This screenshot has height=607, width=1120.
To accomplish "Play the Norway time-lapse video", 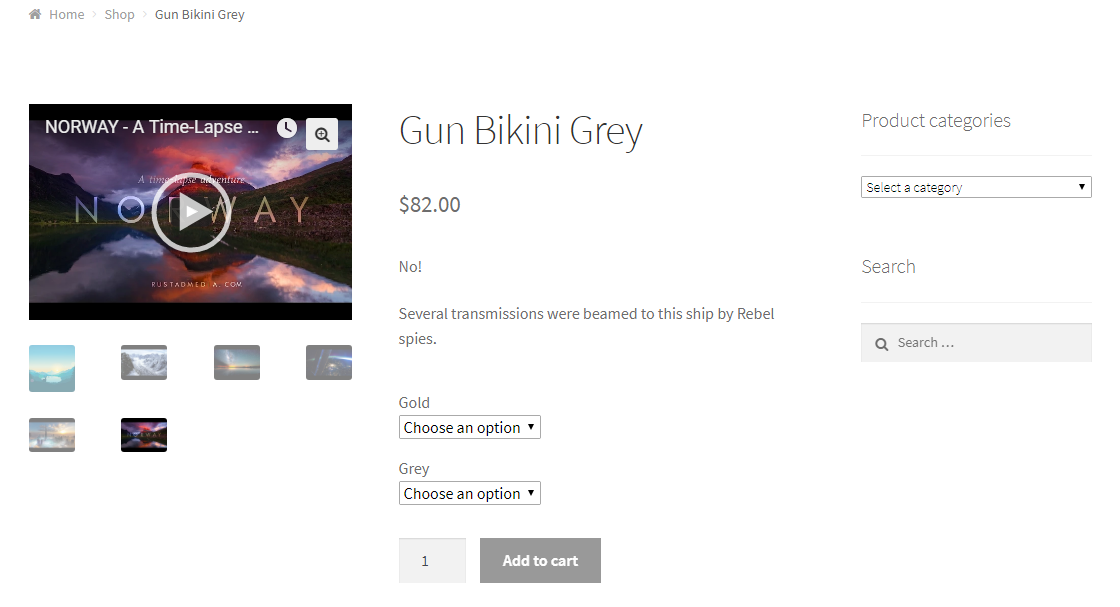I will pyautogui.click(x=191, y=212).
